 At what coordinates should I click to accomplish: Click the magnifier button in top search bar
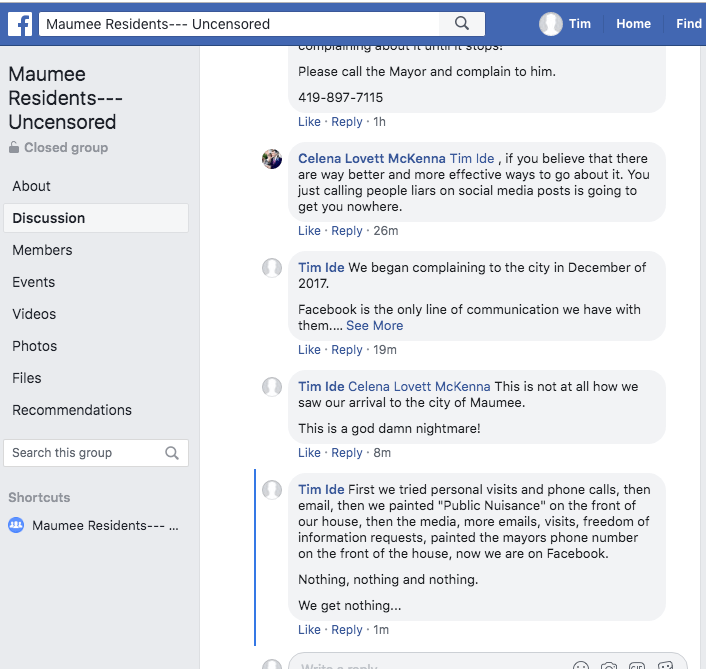coord(461,24)
